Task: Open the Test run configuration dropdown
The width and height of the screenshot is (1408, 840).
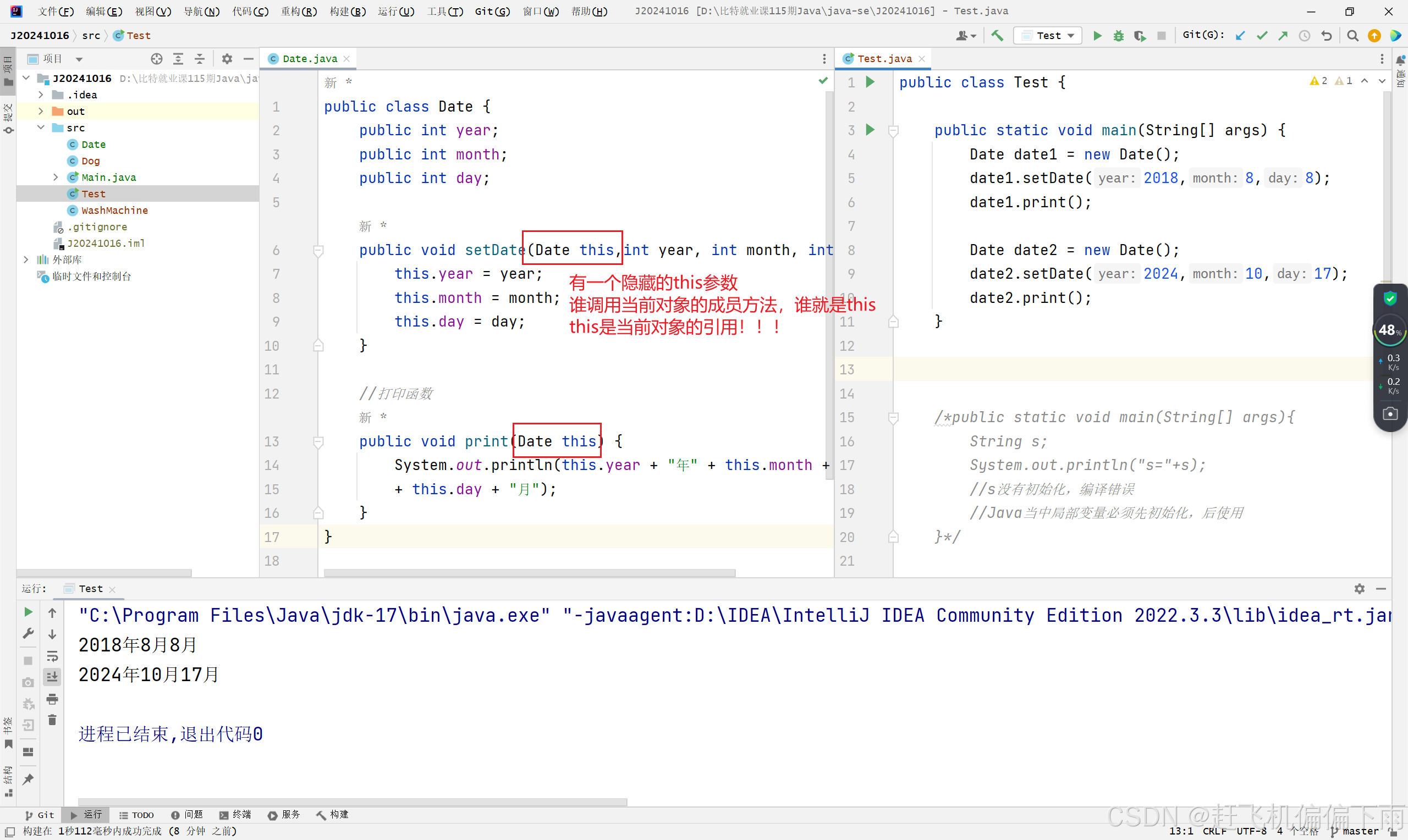Action: tap(1048, 36)
